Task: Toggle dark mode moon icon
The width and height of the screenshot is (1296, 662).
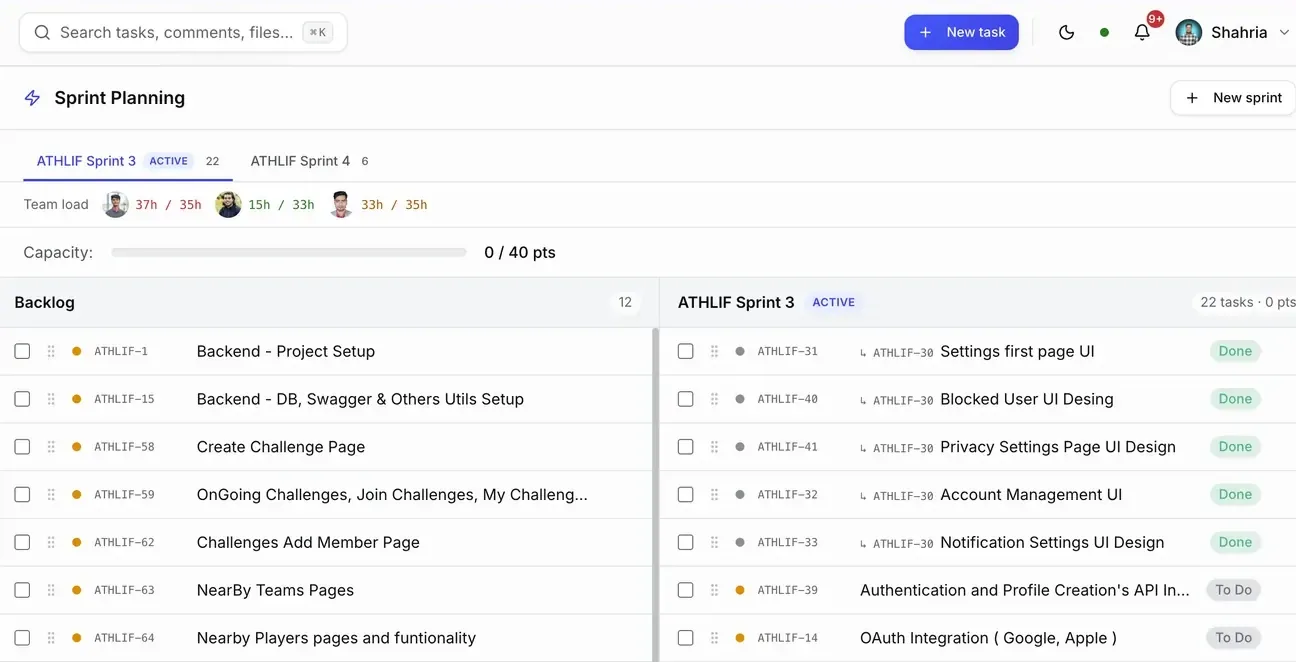Action: click(x=1067, y=32)
